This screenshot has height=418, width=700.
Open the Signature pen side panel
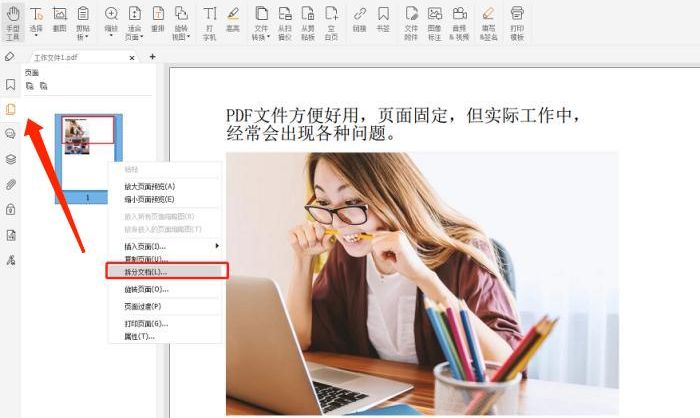[11, 260]
